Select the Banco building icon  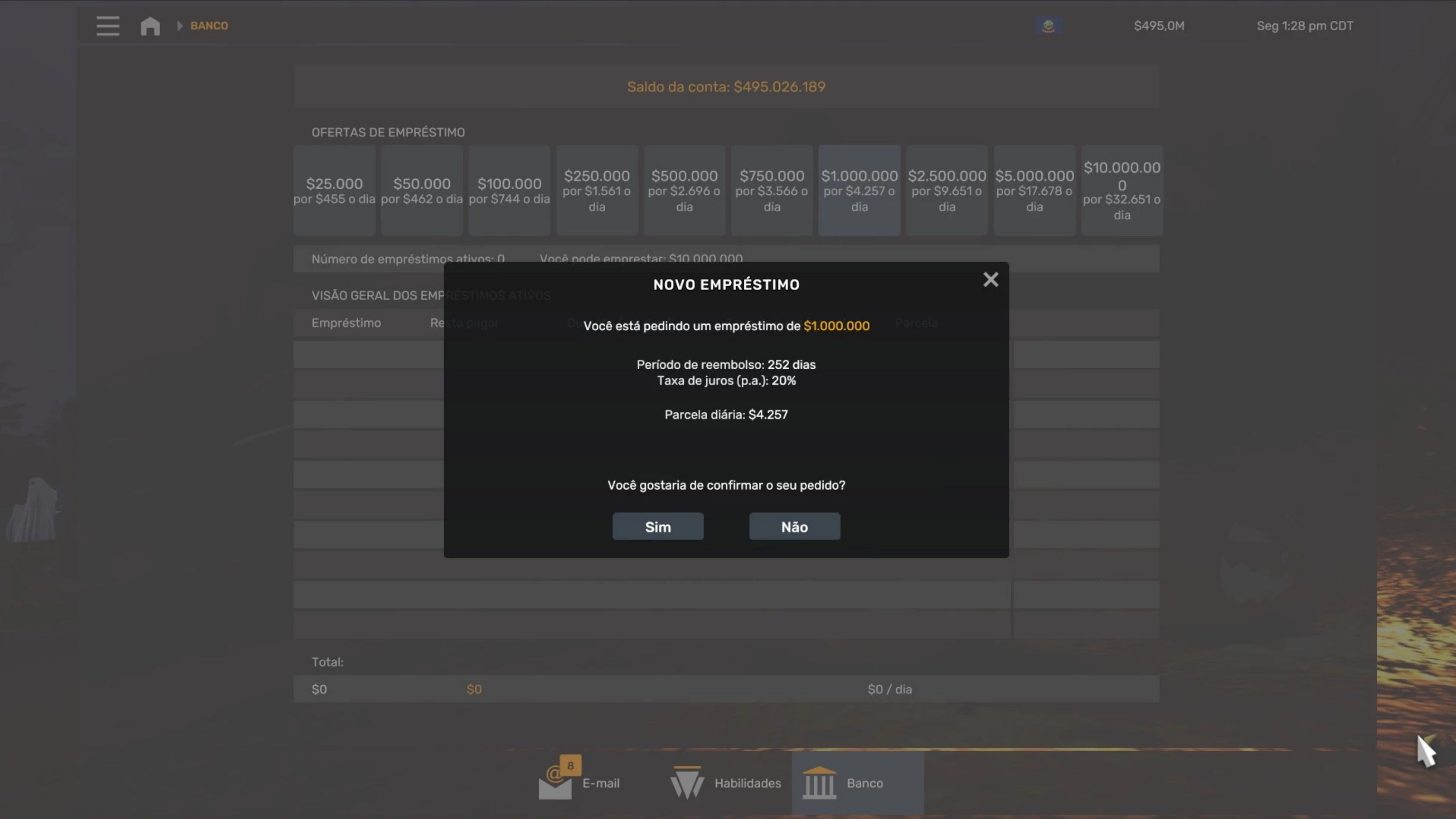819,783
